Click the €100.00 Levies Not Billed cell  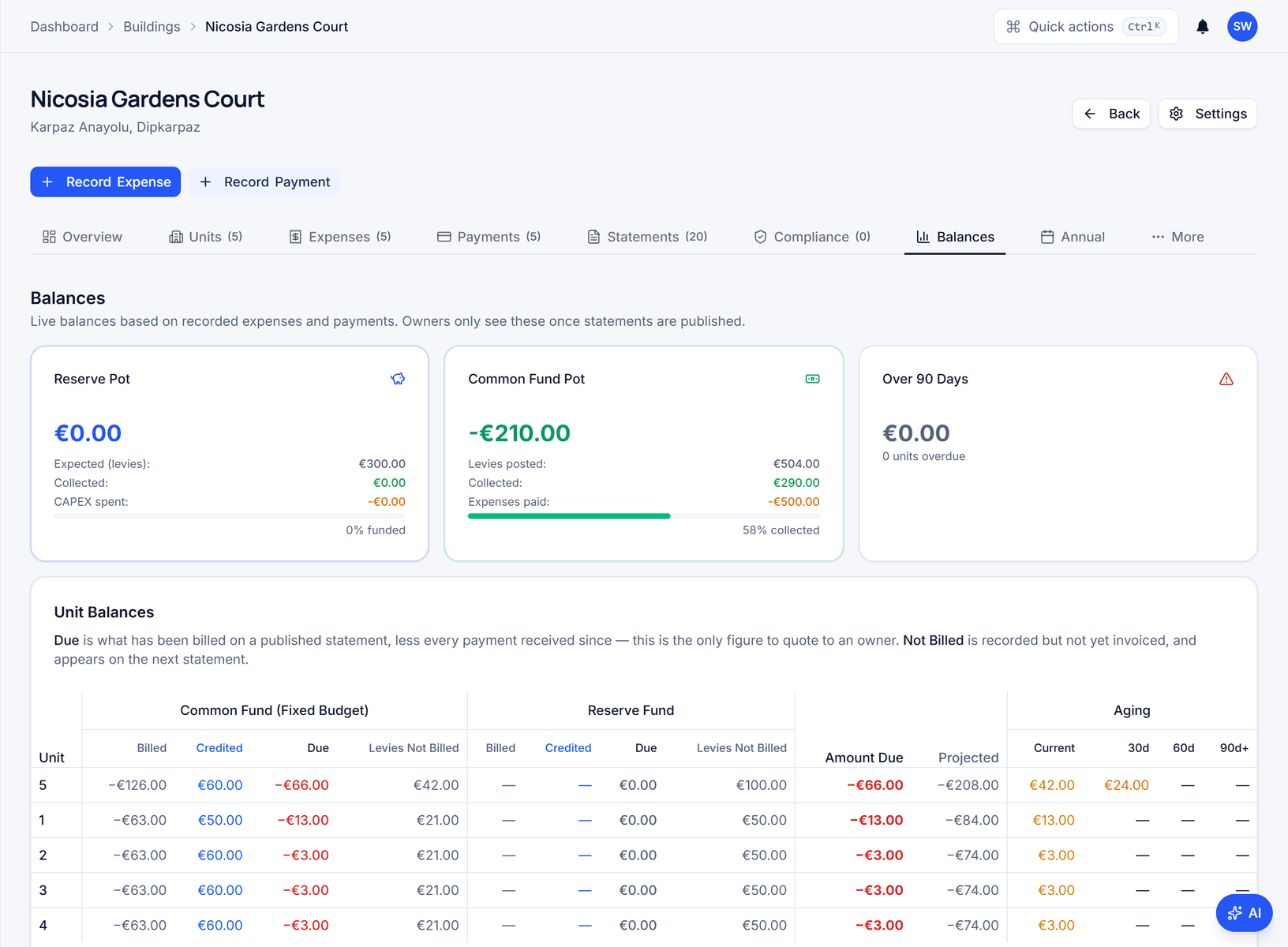point(762,785)
